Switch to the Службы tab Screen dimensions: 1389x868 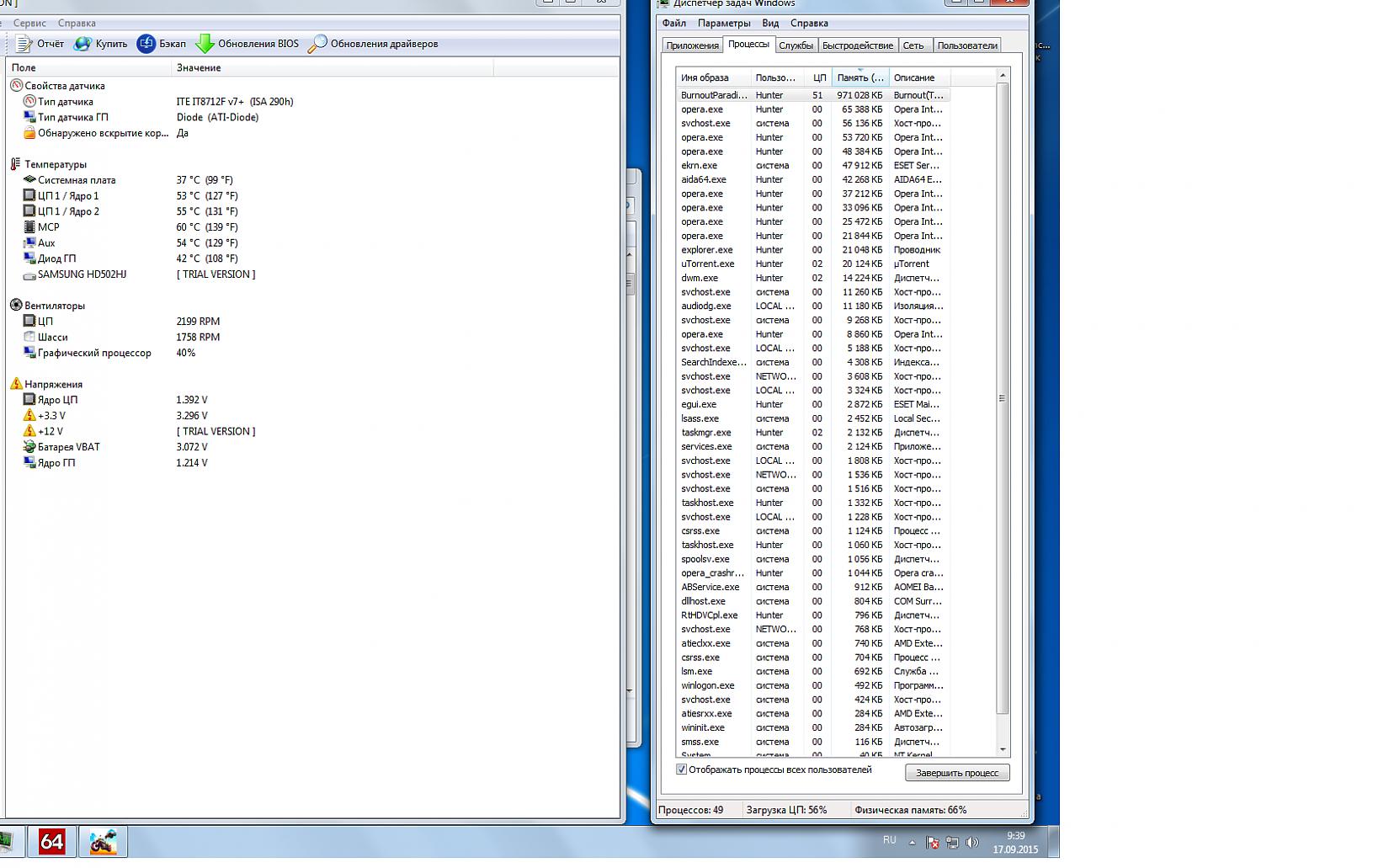click(x=796, y=45)
